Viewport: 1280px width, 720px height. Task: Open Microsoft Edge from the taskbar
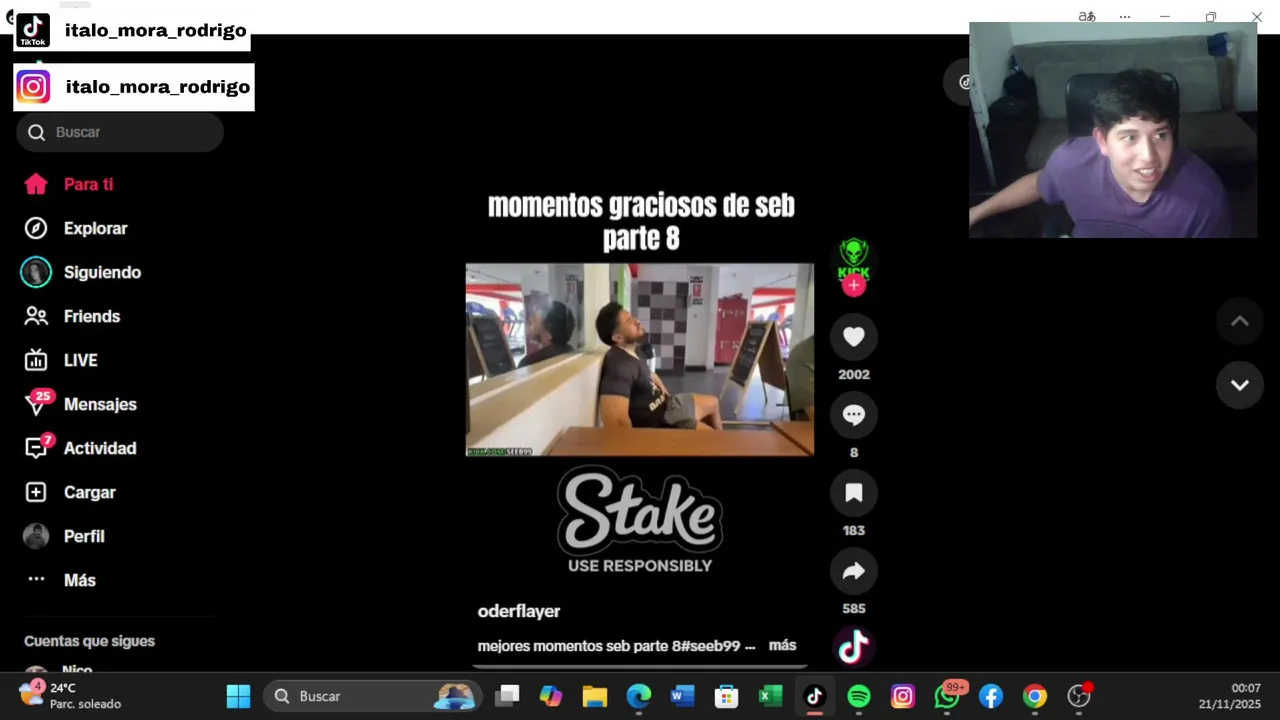click(639, 696)
